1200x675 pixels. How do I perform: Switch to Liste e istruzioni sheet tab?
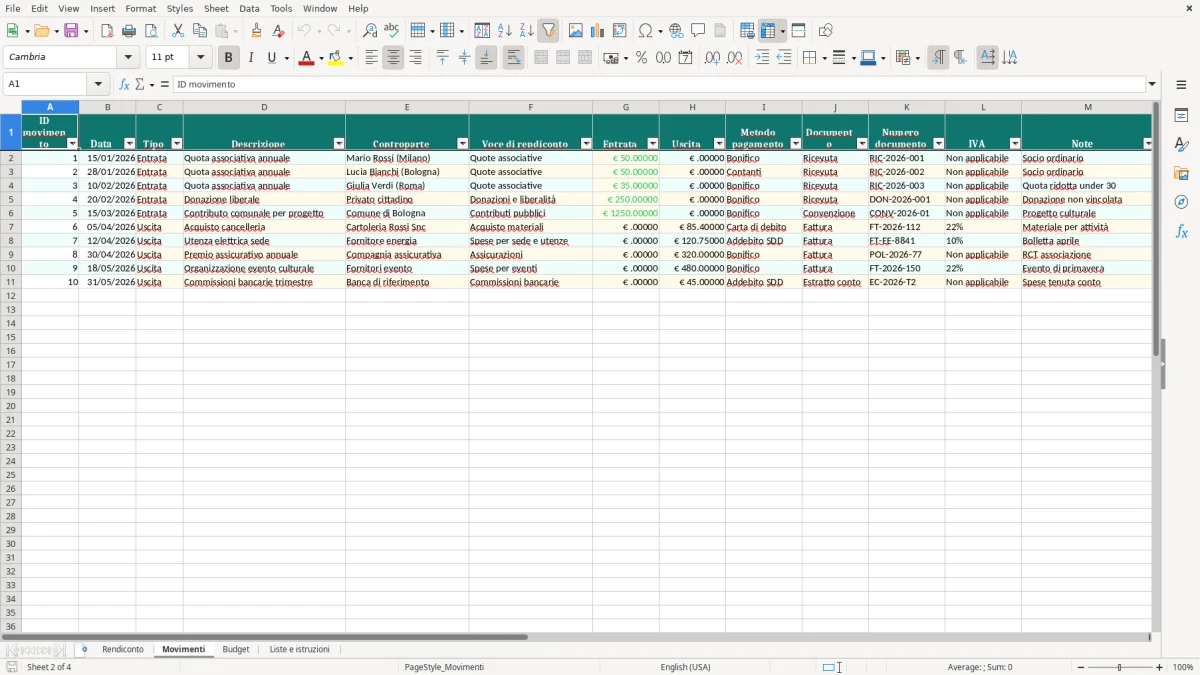tap(299, 650)
